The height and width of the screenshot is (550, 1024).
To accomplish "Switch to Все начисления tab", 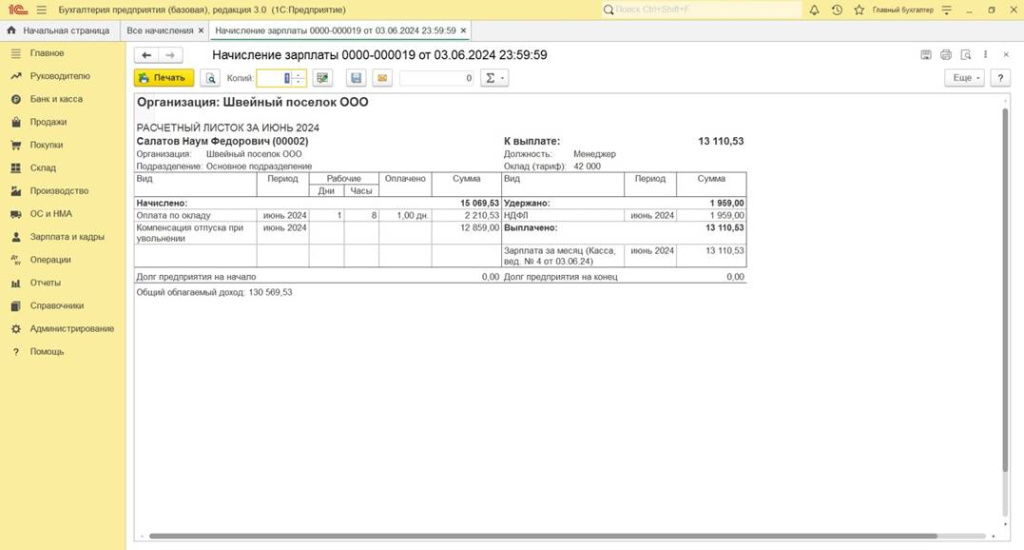I will (160, 30).
